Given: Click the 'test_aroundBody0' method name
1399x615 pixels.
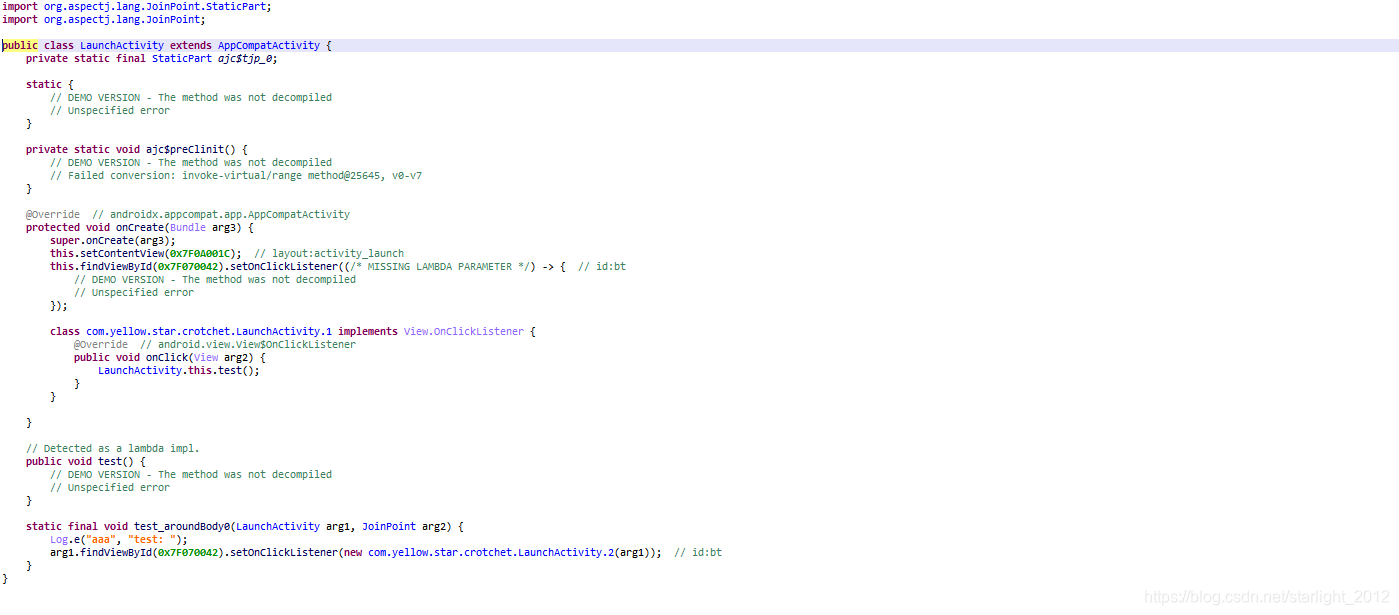Looking at the screenshot, I should 182,526.
